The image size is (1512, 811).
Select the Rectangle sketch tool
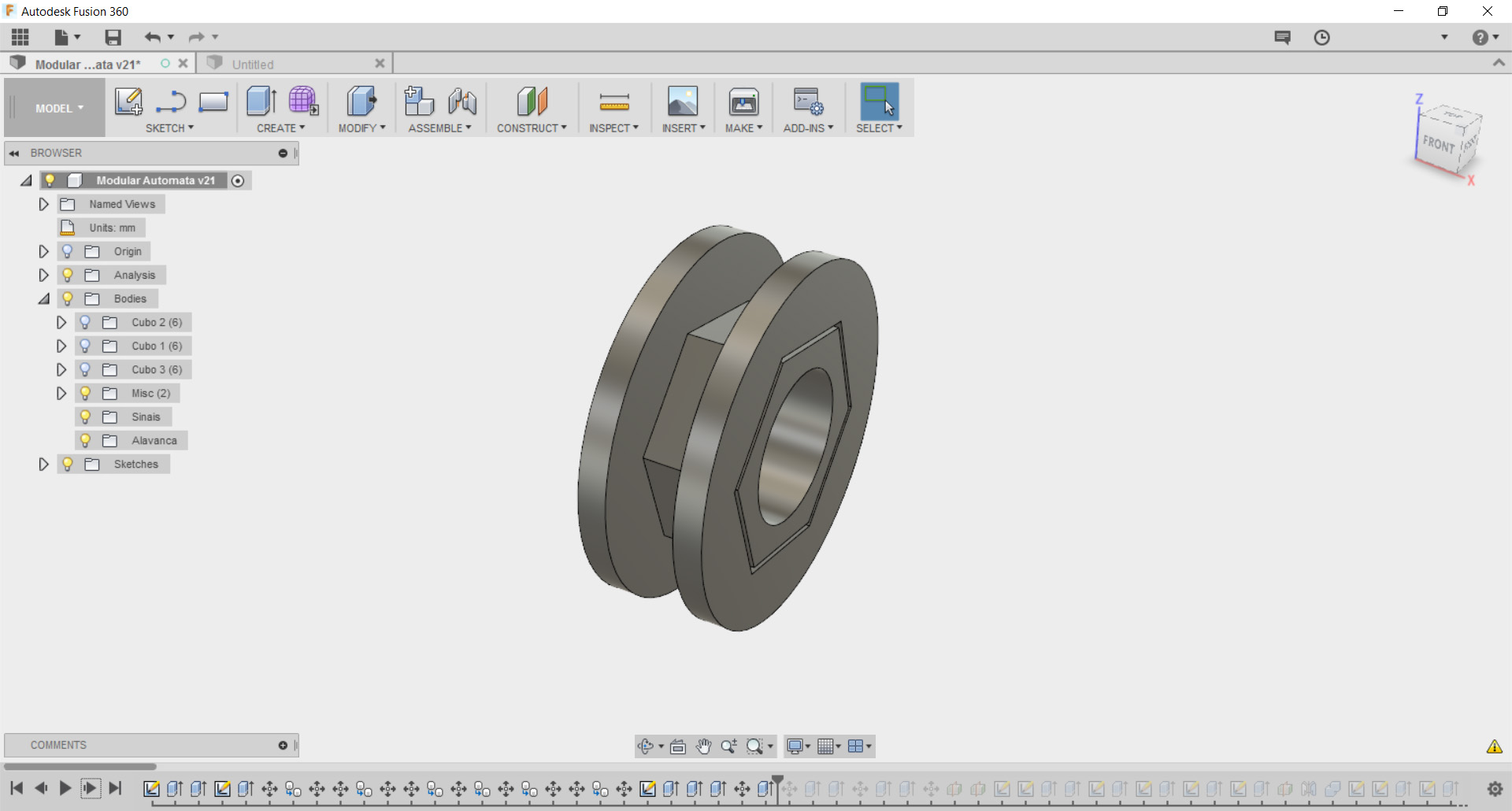(x=213, y=102)
